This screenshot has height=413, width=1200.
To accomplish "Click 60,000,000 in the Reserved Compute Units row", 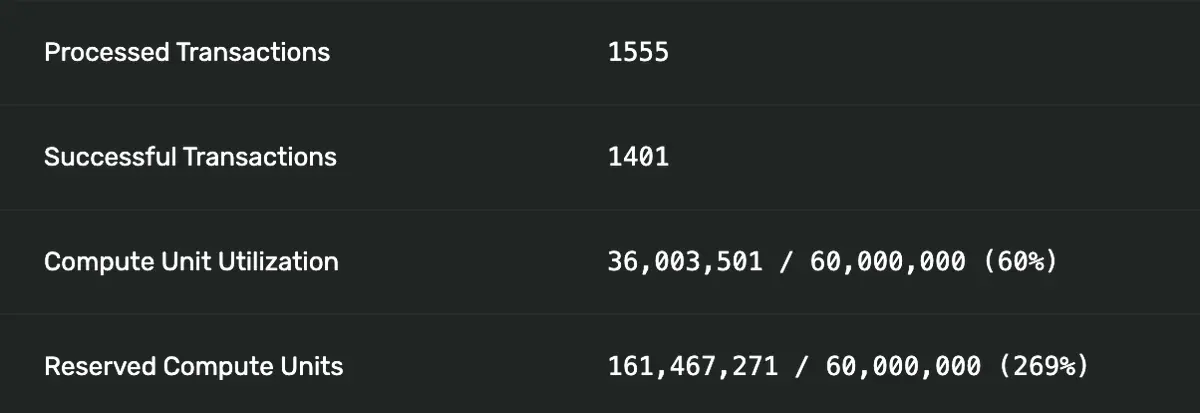I will pyautogui.click(x=903, y=367).
